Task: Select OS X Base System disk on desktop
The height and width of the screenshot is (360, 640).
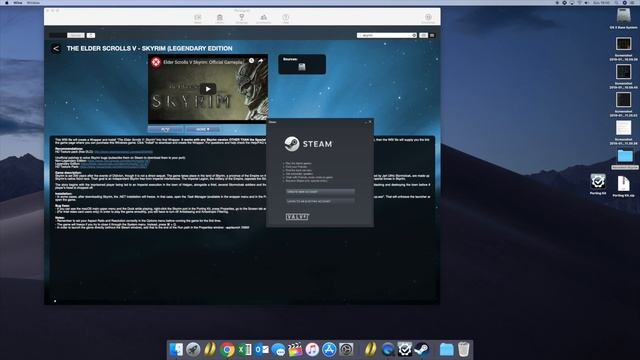Action: pos(624,17)
